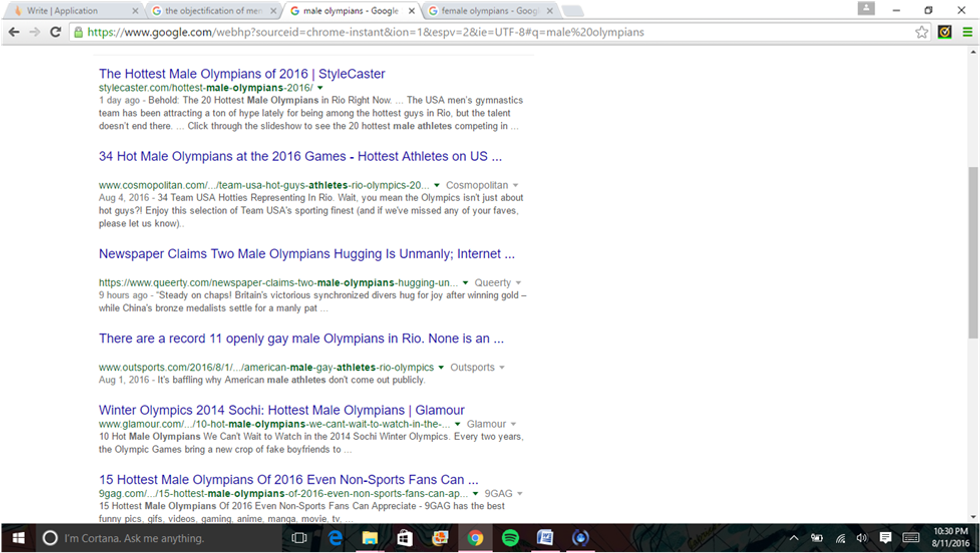The image size is (980, 553).
Task: Open Task View on the taskbar
Action: (299, 538)
